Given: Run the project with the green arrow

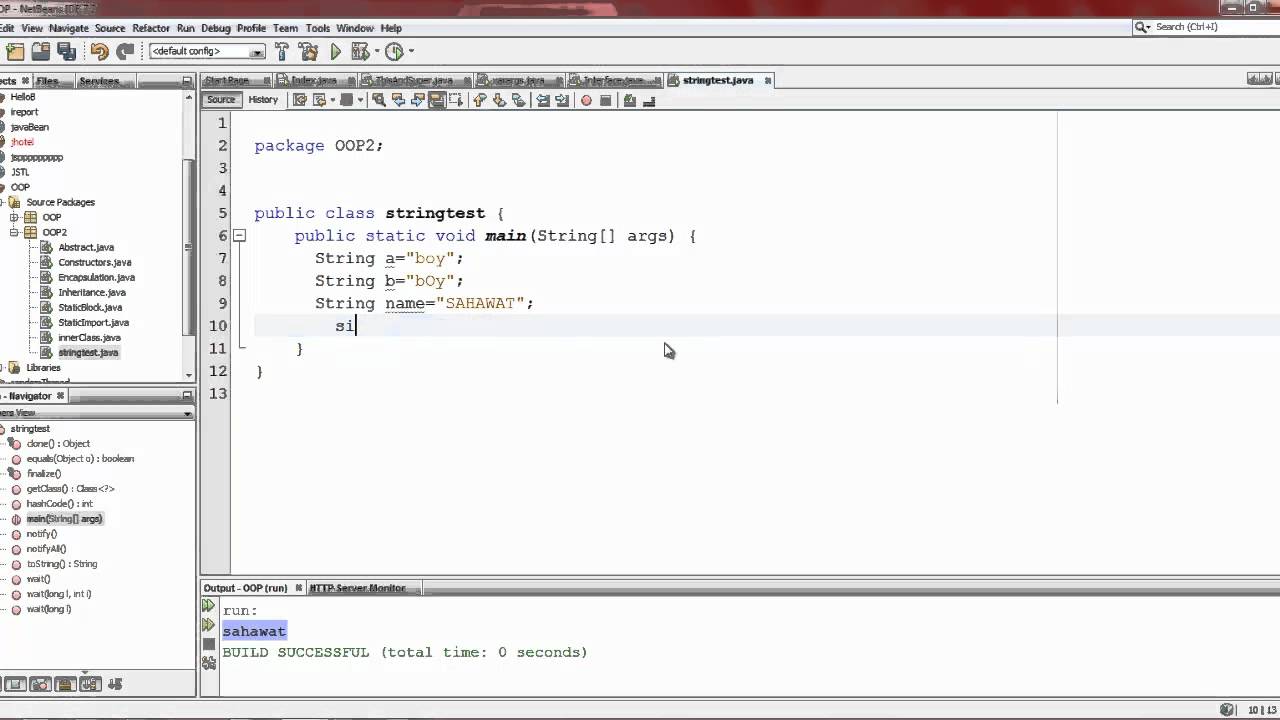Looking at the screenshot, I should 335,51.
